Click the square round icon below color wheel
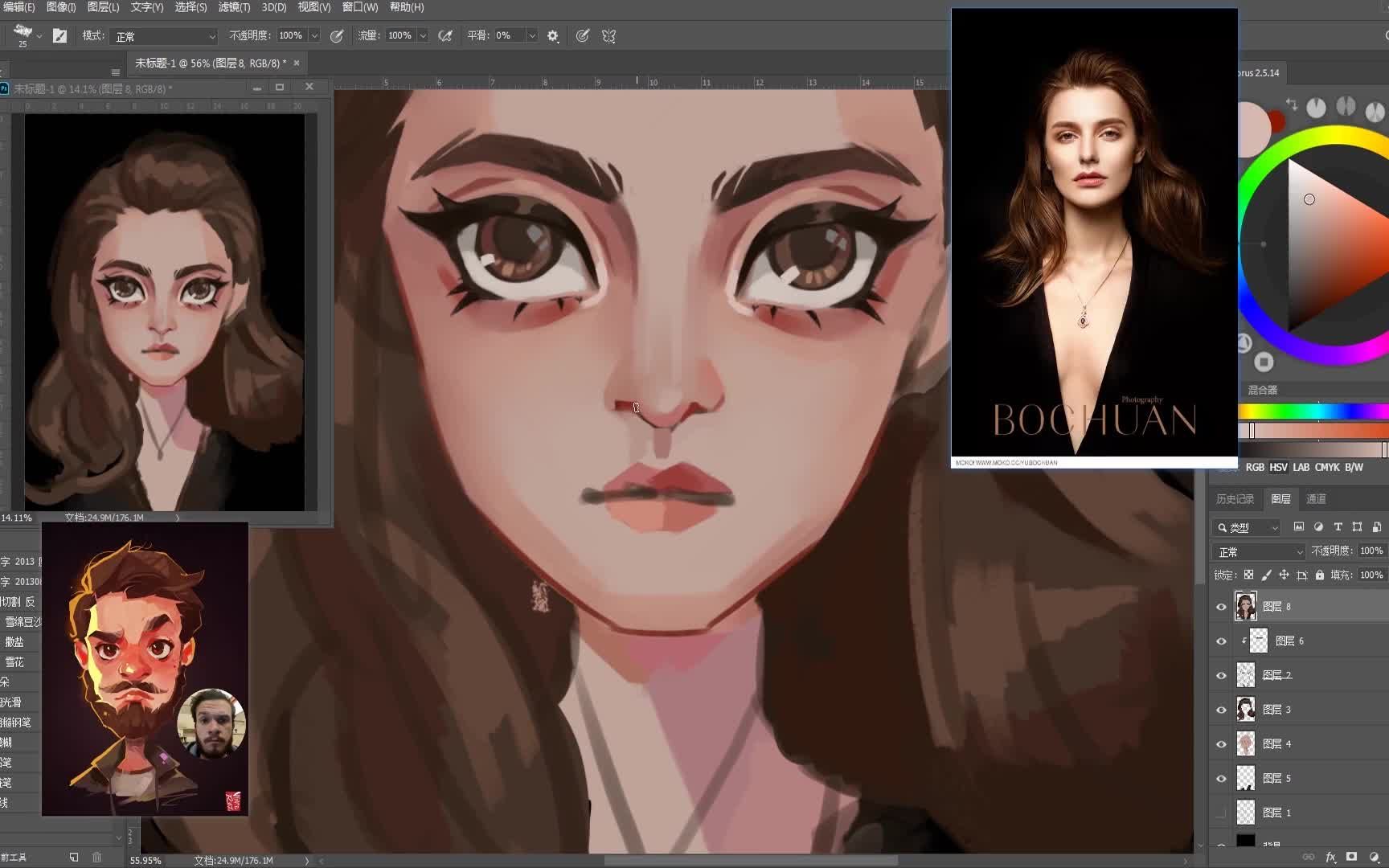 (x=1264, y=362)
